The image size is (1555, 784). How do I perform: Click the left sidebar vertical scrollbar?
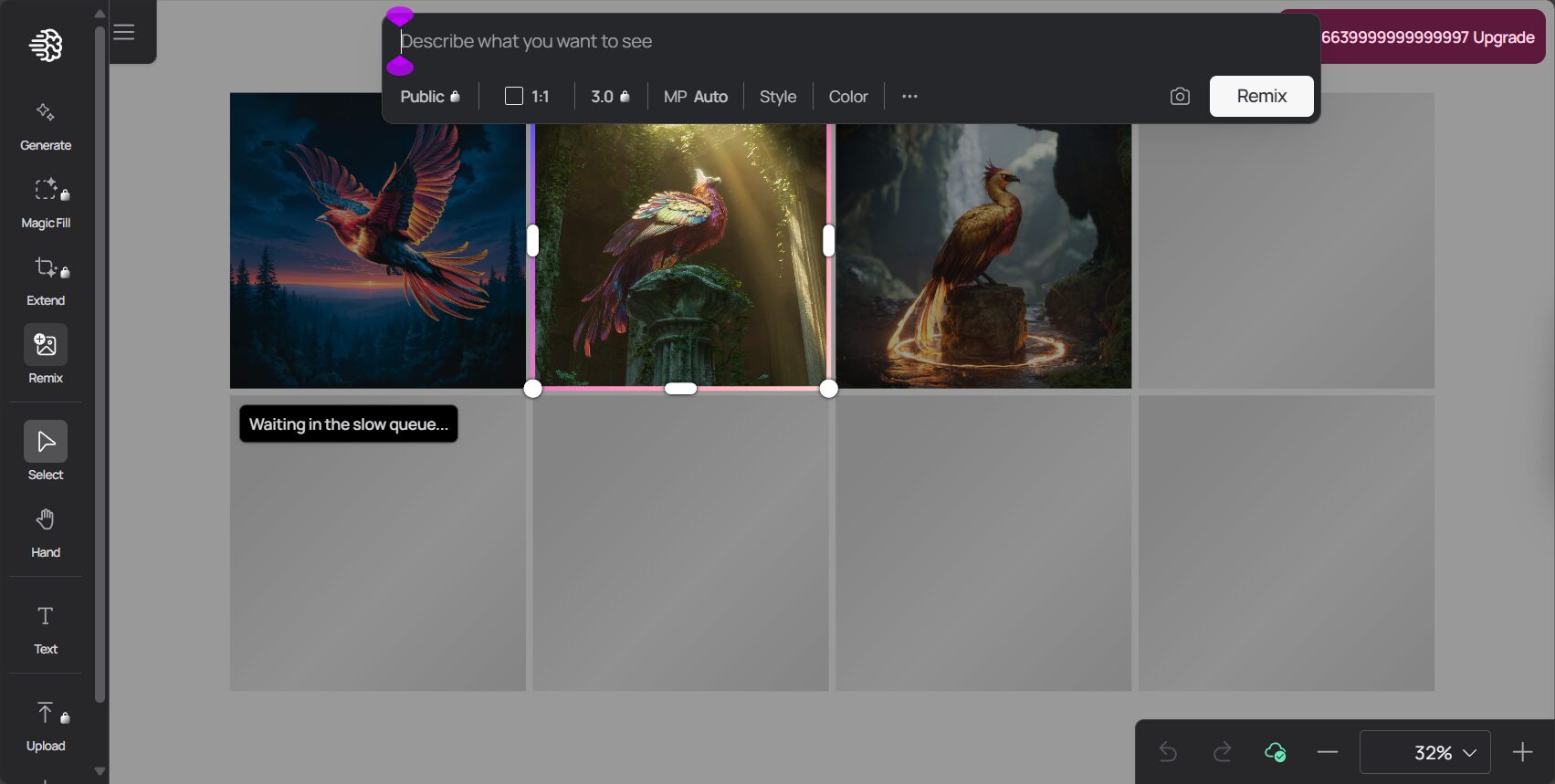[x=100, y=365]
